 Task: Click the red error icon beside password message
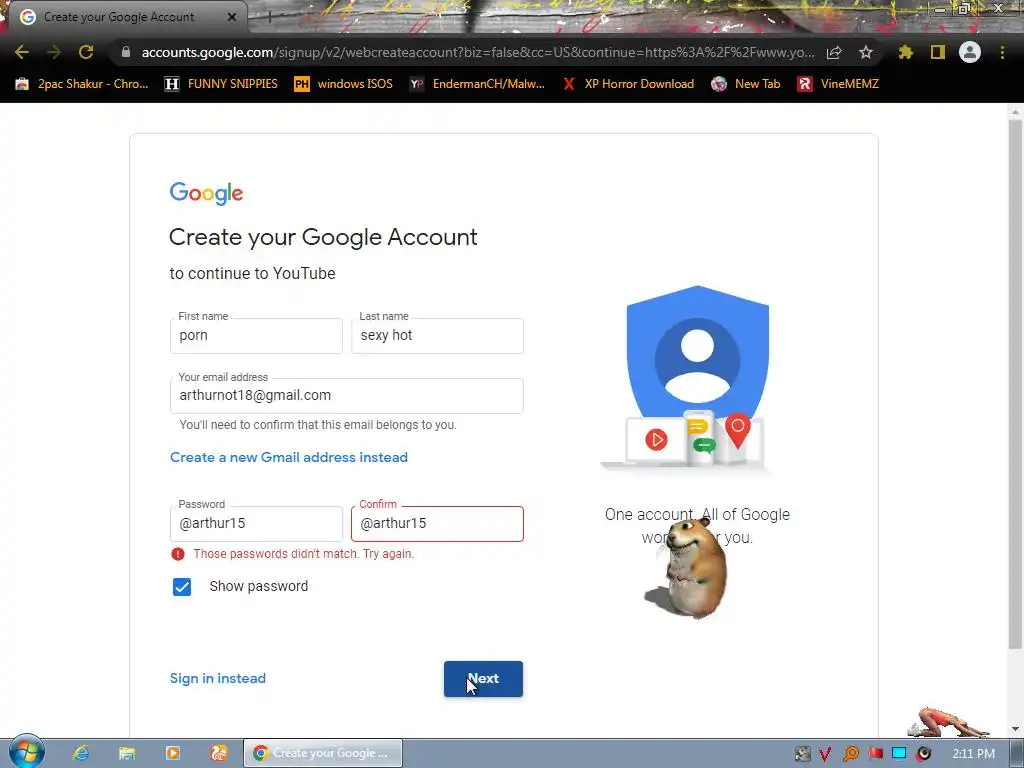pos(178,554)
